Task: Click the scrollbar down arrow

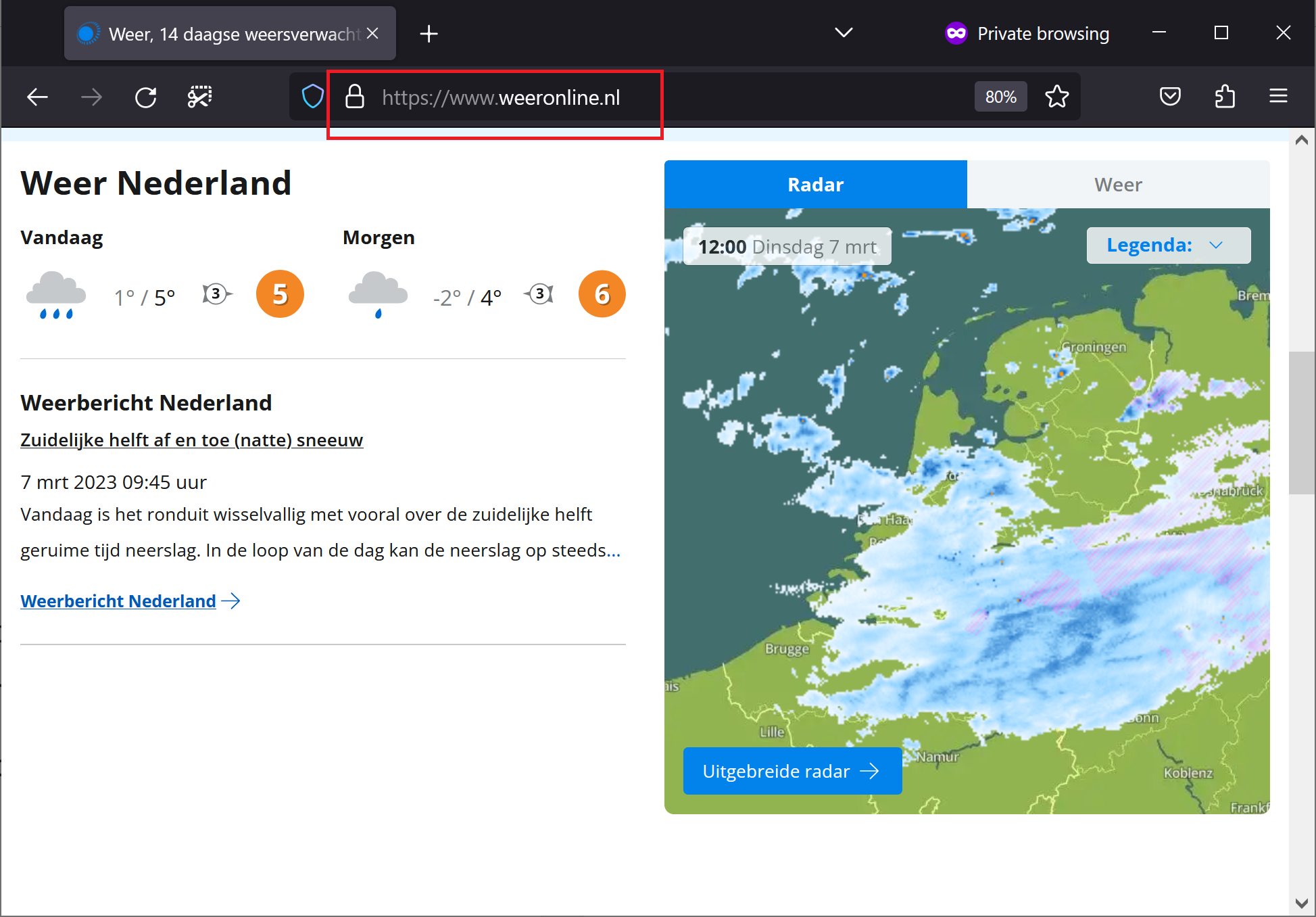Action: pos(1302,903)
